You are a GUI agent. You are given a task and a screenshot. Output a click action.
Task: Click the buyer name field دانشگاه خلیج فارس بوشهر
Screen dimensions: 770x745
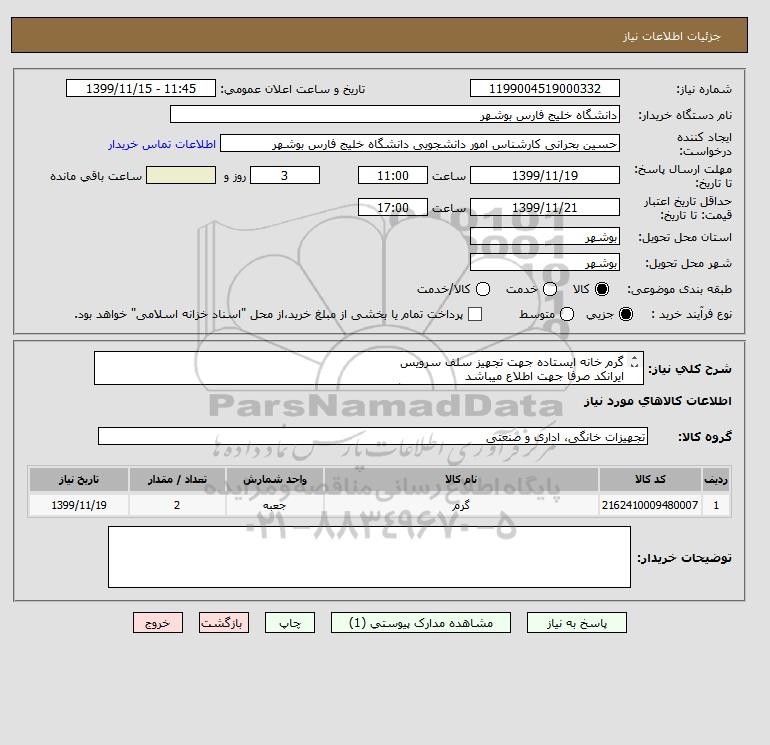pos(395,114)
